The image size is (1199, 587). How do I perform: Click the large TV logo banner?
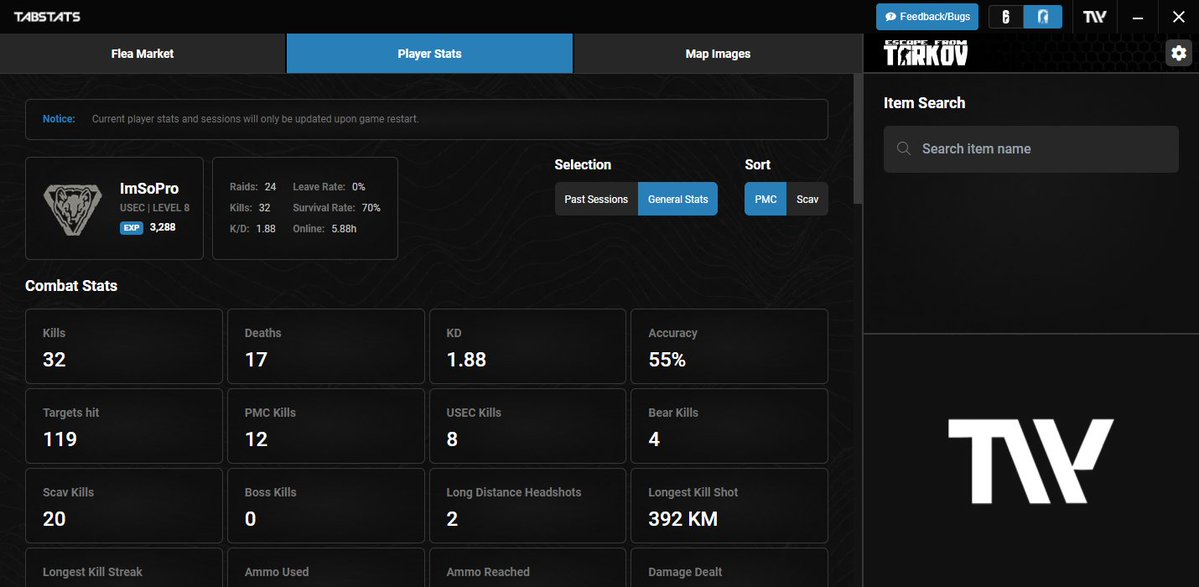(x=1031, y=461)
